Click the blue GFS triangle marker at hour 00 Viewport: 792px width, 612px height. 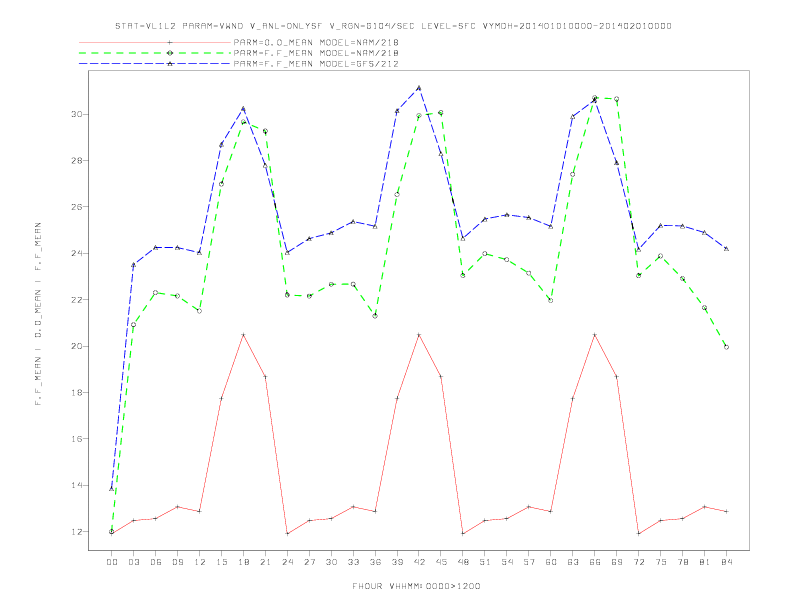[112, 489]
